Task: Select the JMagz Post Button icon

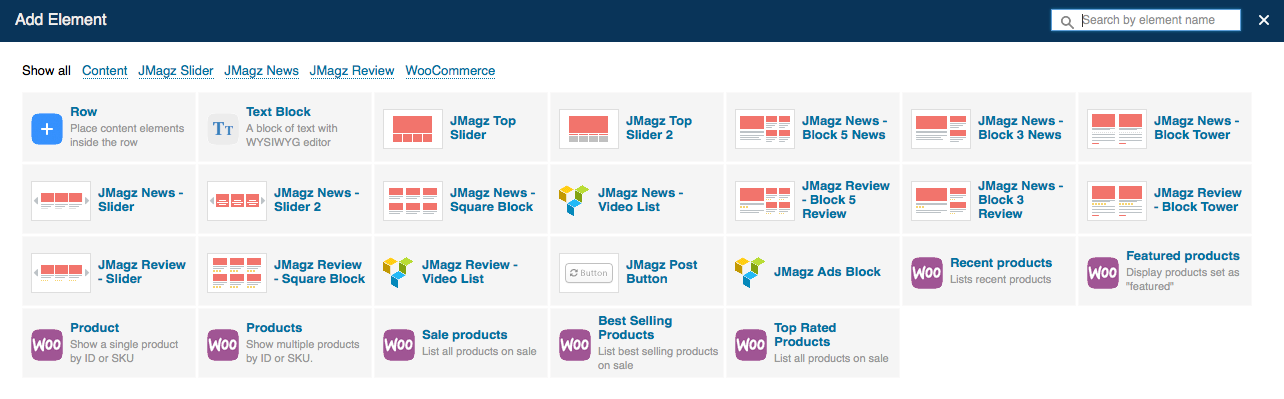Action: tap(589, 273)
